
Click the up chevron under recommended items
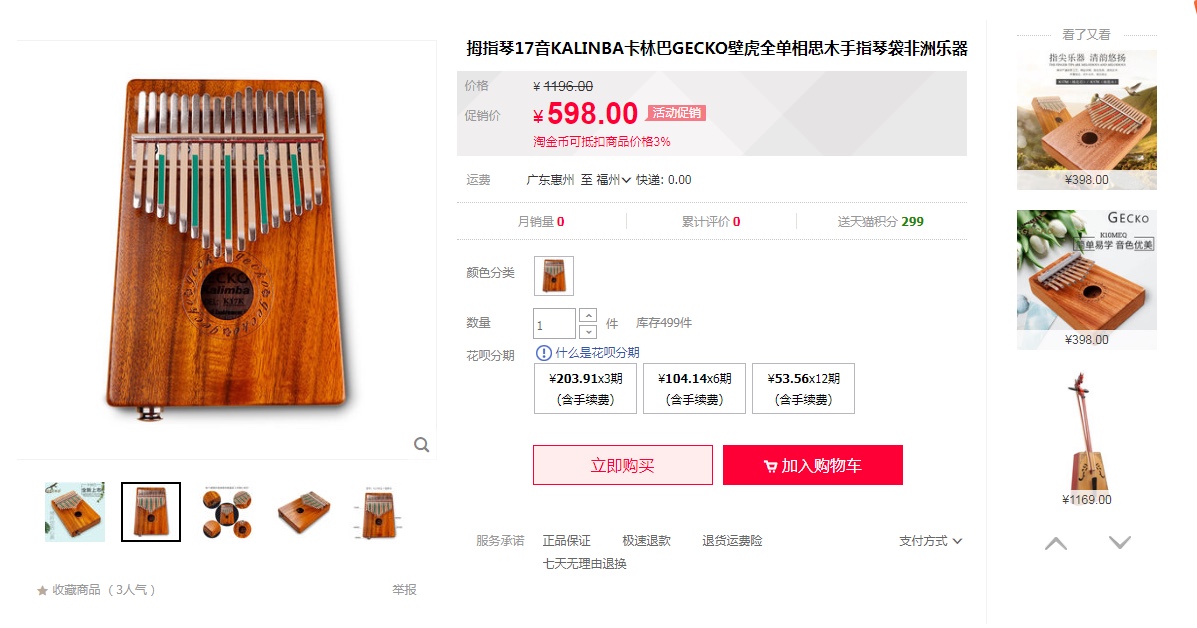[x=1056, y=543]
